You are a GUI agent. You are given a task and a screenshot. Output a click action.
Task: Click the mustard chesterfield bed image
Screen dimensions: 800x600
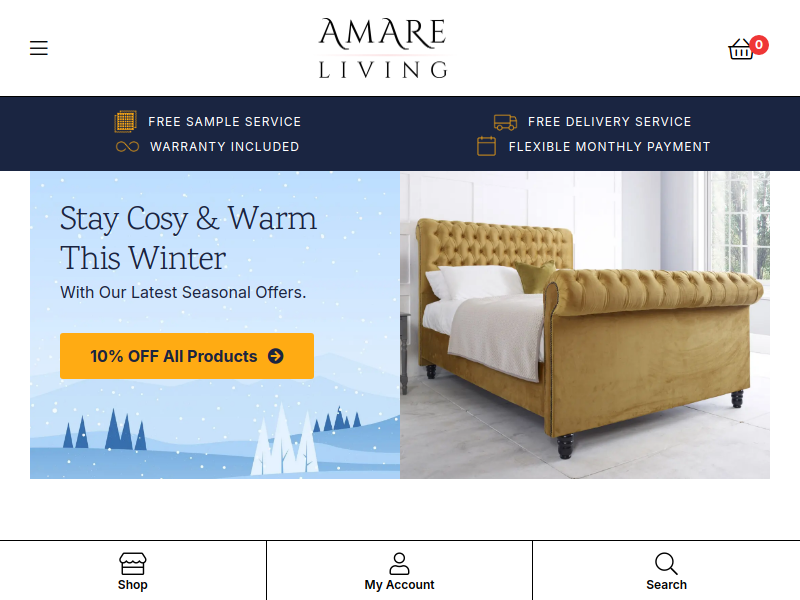click(x=585, y=325)
